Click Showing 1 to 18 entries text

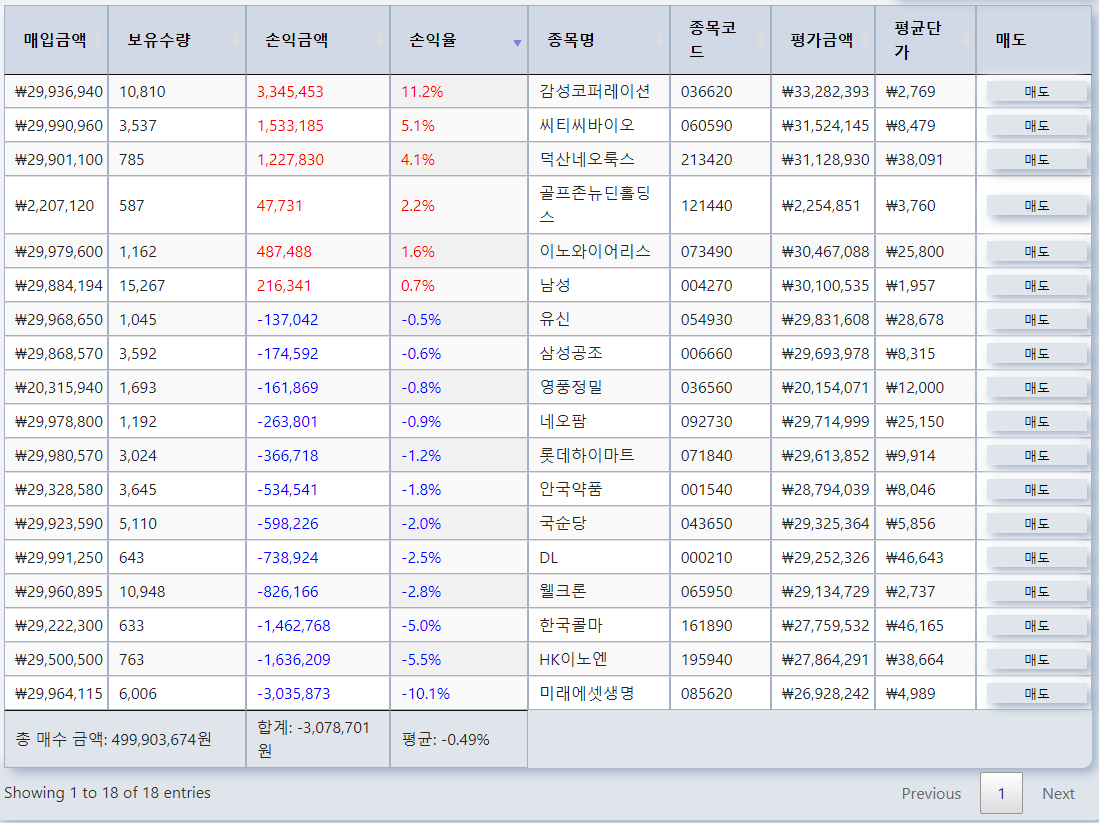point(107,793)
